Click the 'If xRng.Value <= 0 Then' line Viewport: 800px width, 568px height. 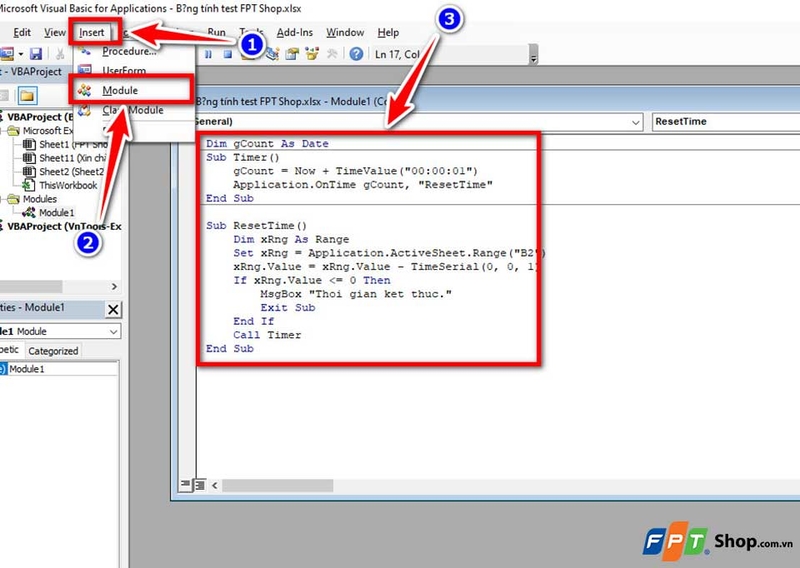[312, 281]
